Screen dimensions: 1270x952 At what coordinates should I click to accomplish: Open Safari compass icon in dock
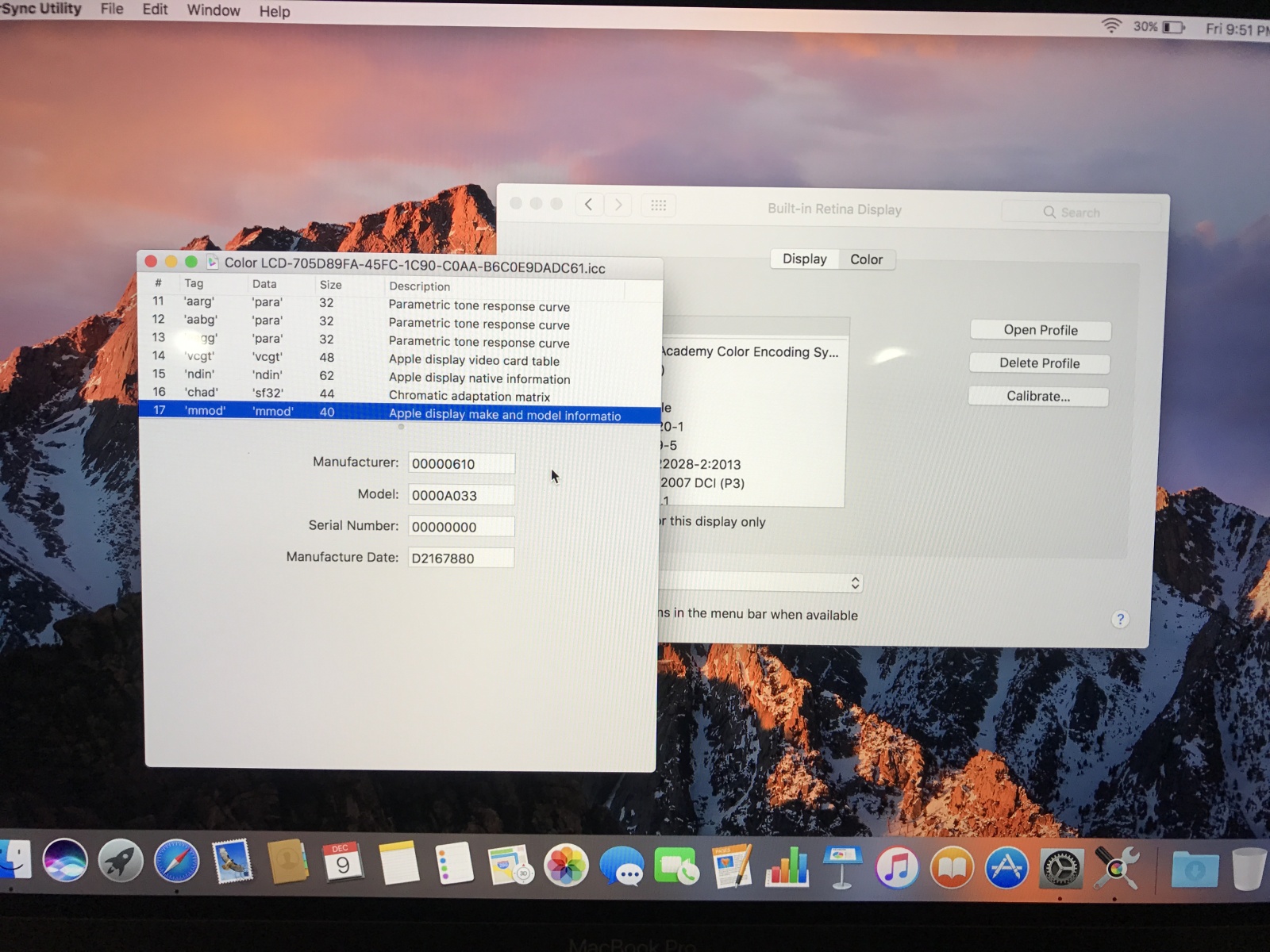click(x=176, y=862)
